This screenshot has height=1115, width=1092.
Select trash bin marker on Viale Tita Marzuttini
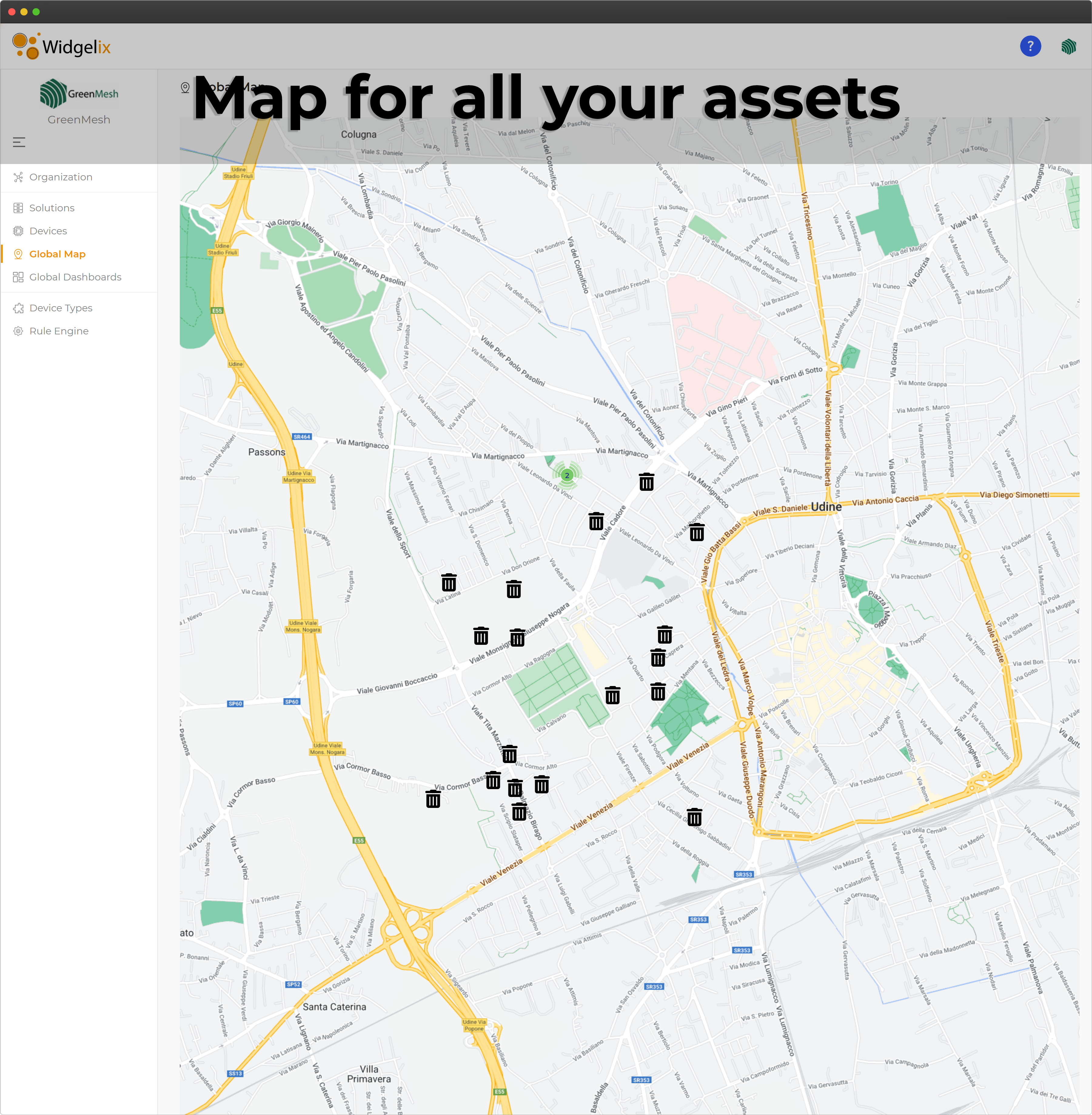[509, 754]
